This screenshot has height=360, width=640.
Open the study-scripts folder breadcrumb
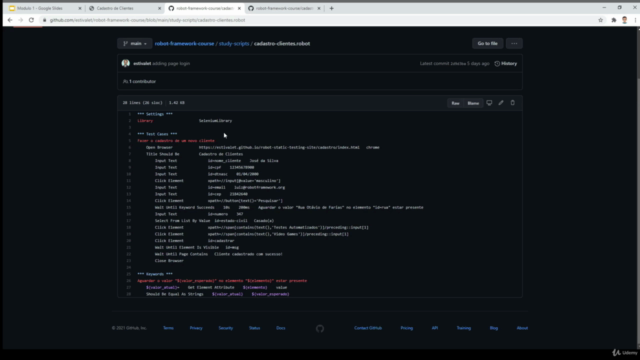click(234, 44)
